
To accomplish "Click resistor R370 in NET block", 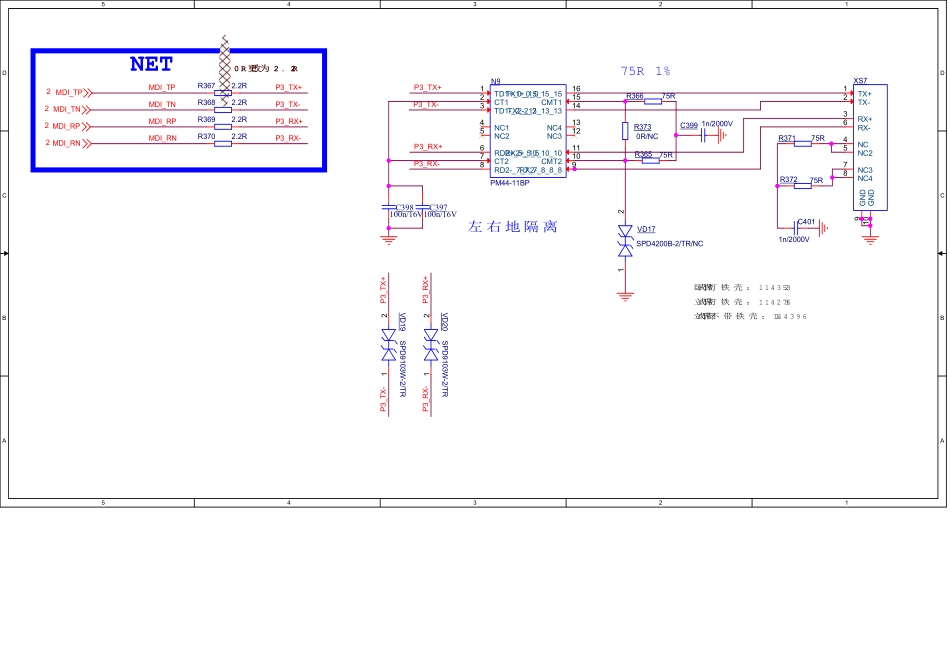I will coord(223,142).
